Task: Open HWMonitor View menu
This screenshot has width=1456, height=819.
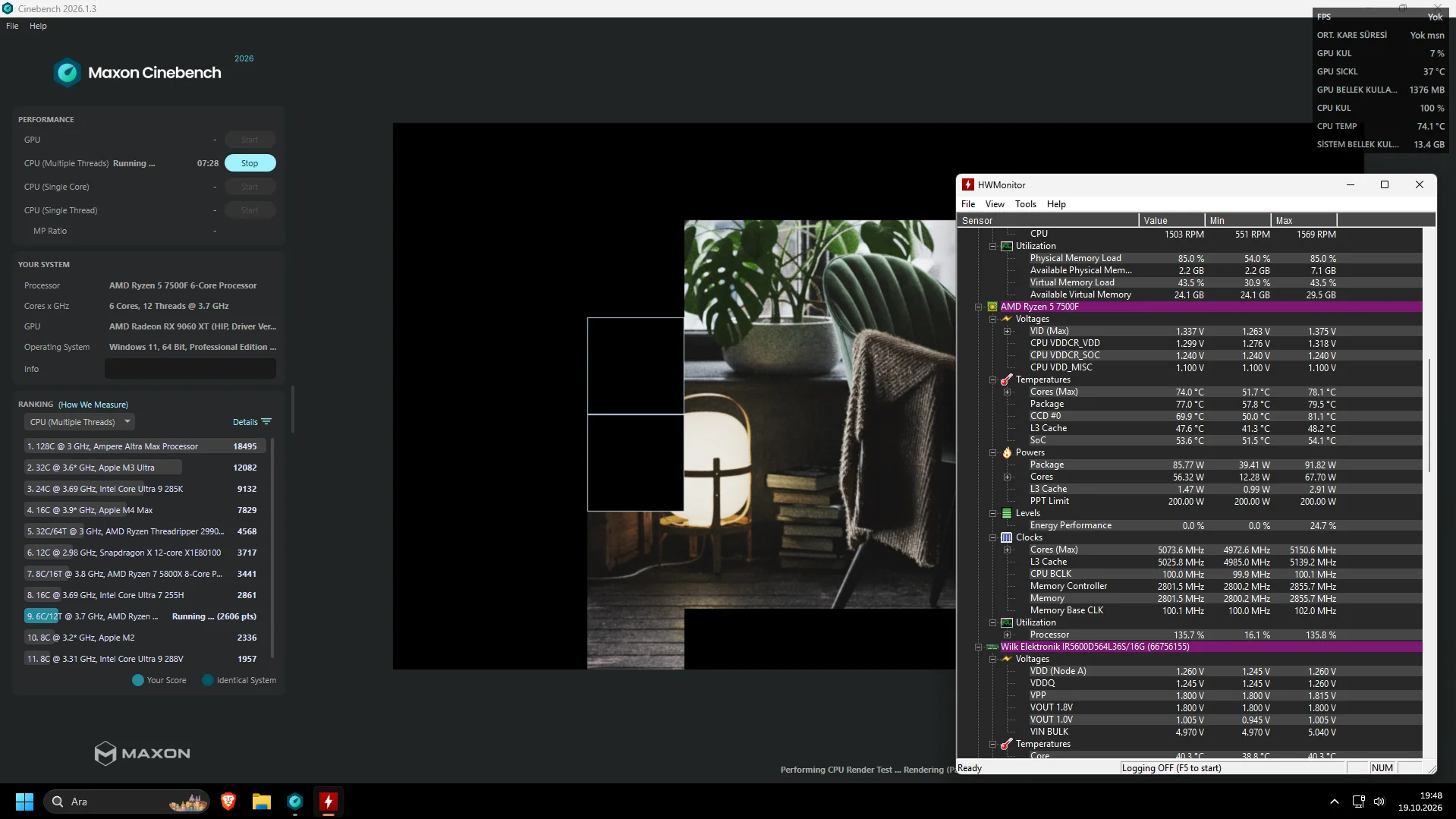Action: pyautogui.click(x=994, y=204)
